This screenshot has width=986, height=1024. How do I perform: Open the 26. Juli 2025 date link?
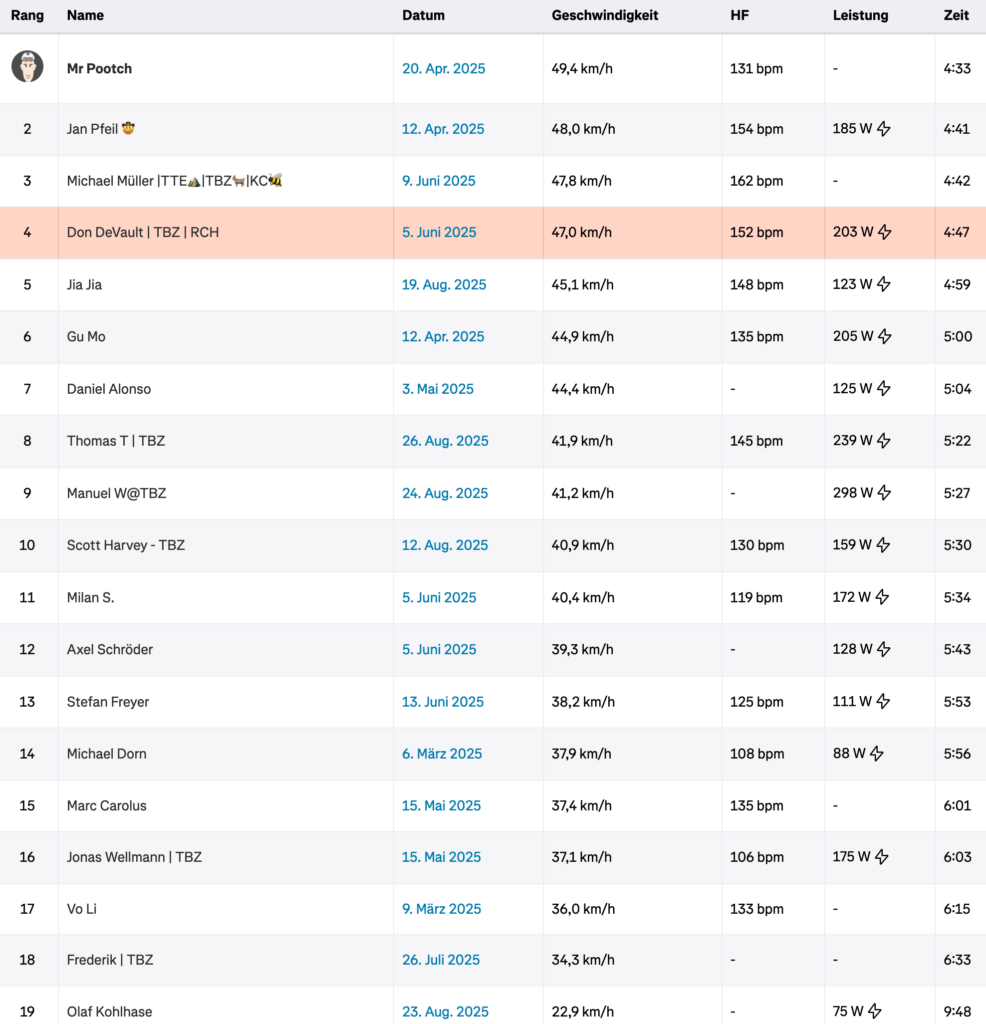click(441, 960)
